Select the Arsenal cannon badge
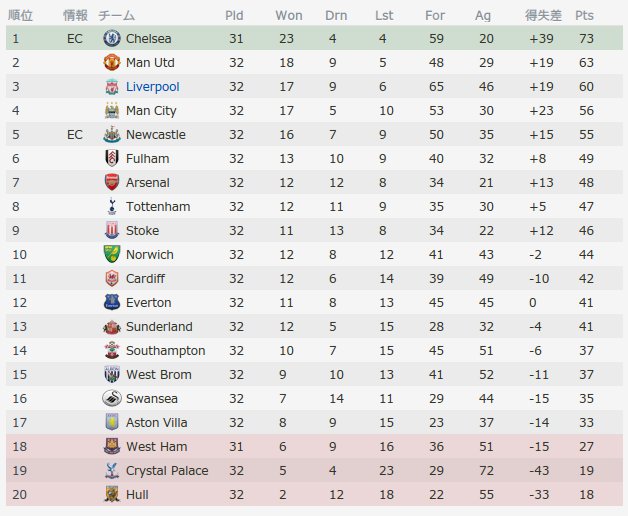Viewport: 628px width, 516px height. point(112,182)
